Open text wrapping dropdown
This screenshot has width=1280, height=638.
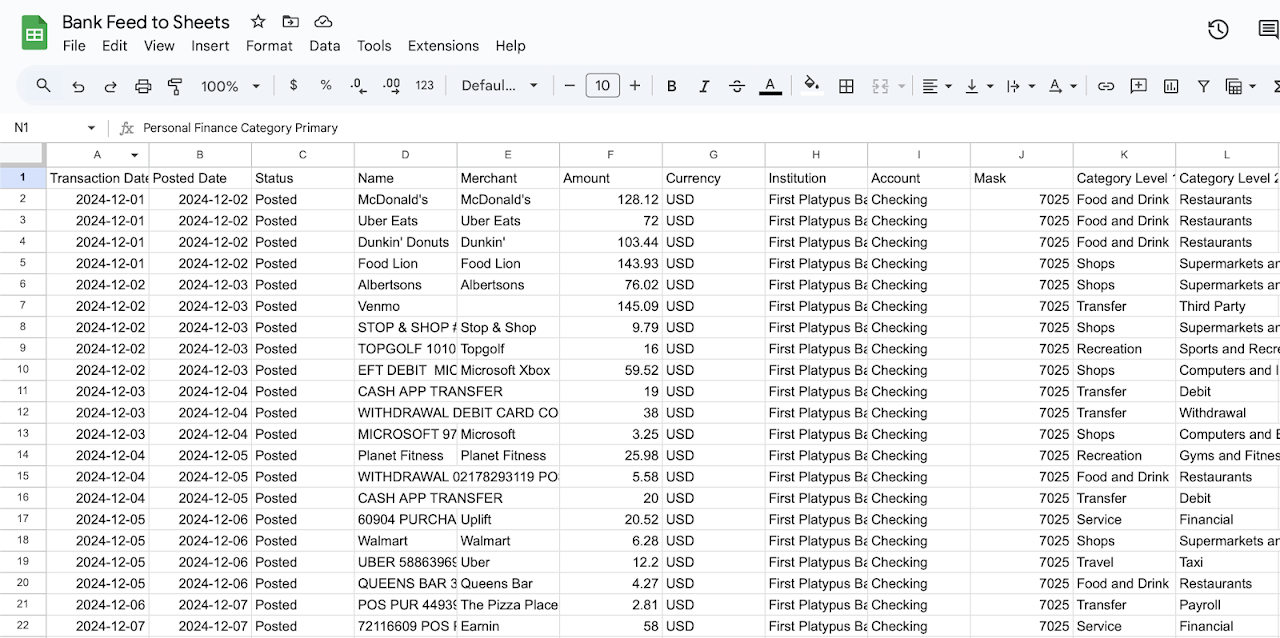click(1020, 86)
